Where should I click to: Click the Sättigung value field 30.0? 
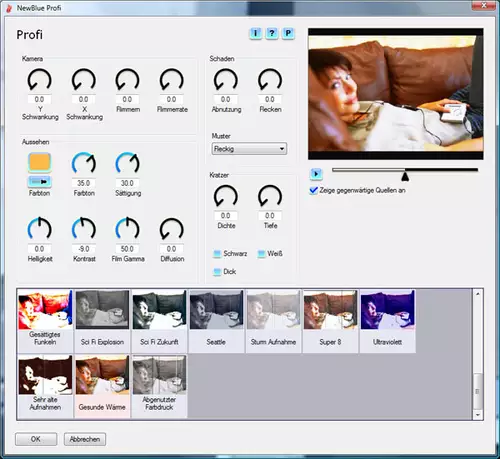[x=127, y=183]
